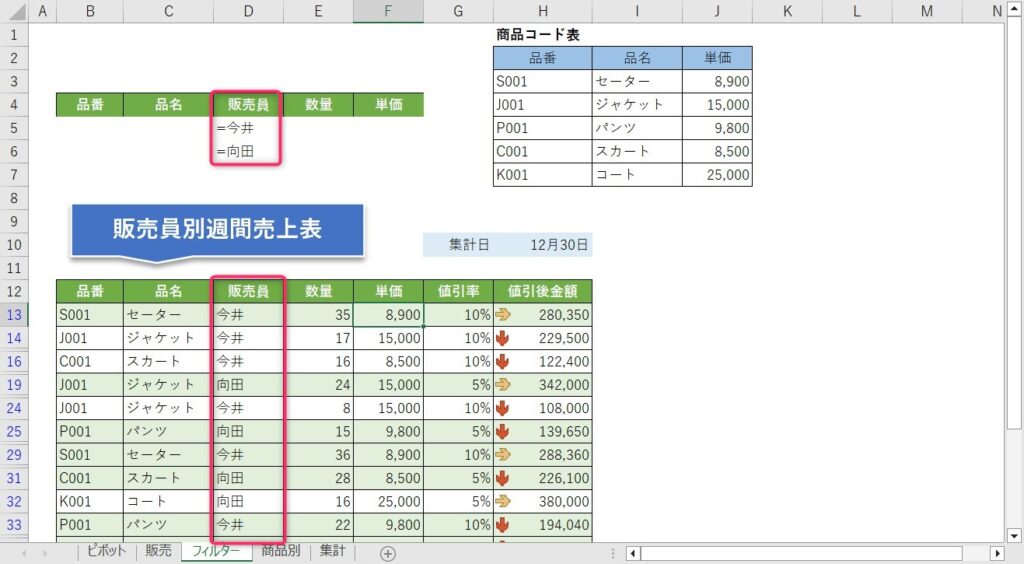The image size is (1024, 564).
Task: Select the 販売員別週間売上表 title shape
Action: (x=217, y=229)
